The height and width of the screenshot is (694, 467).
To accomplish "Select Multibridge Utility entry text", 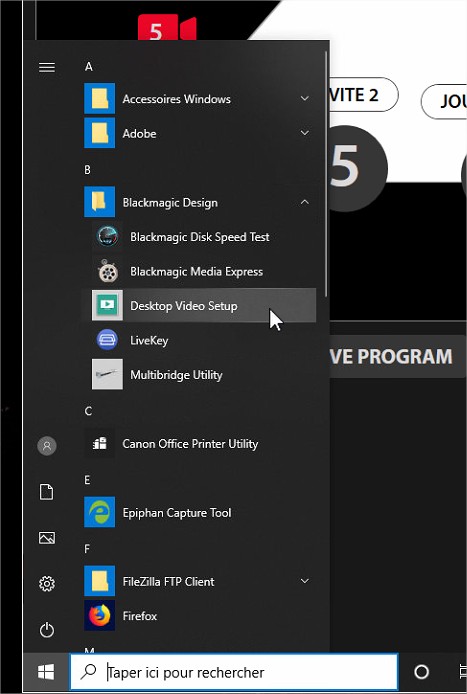I will [x=176, y=375].
